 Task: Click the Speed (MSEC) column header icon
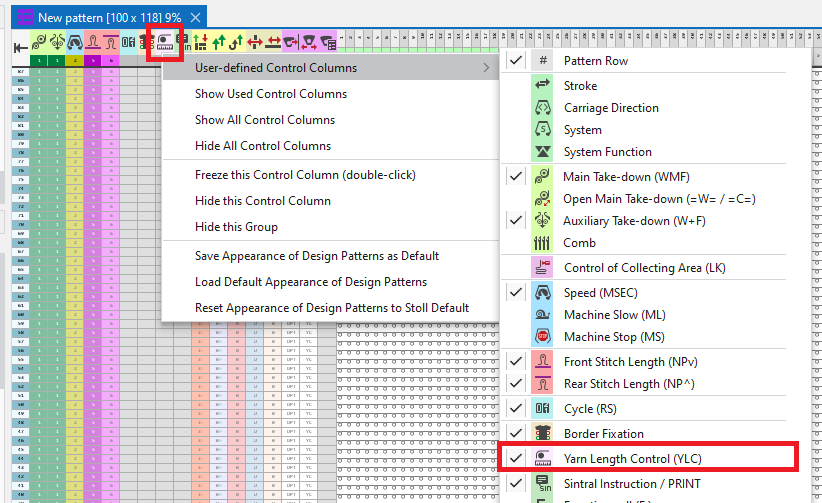75,43
